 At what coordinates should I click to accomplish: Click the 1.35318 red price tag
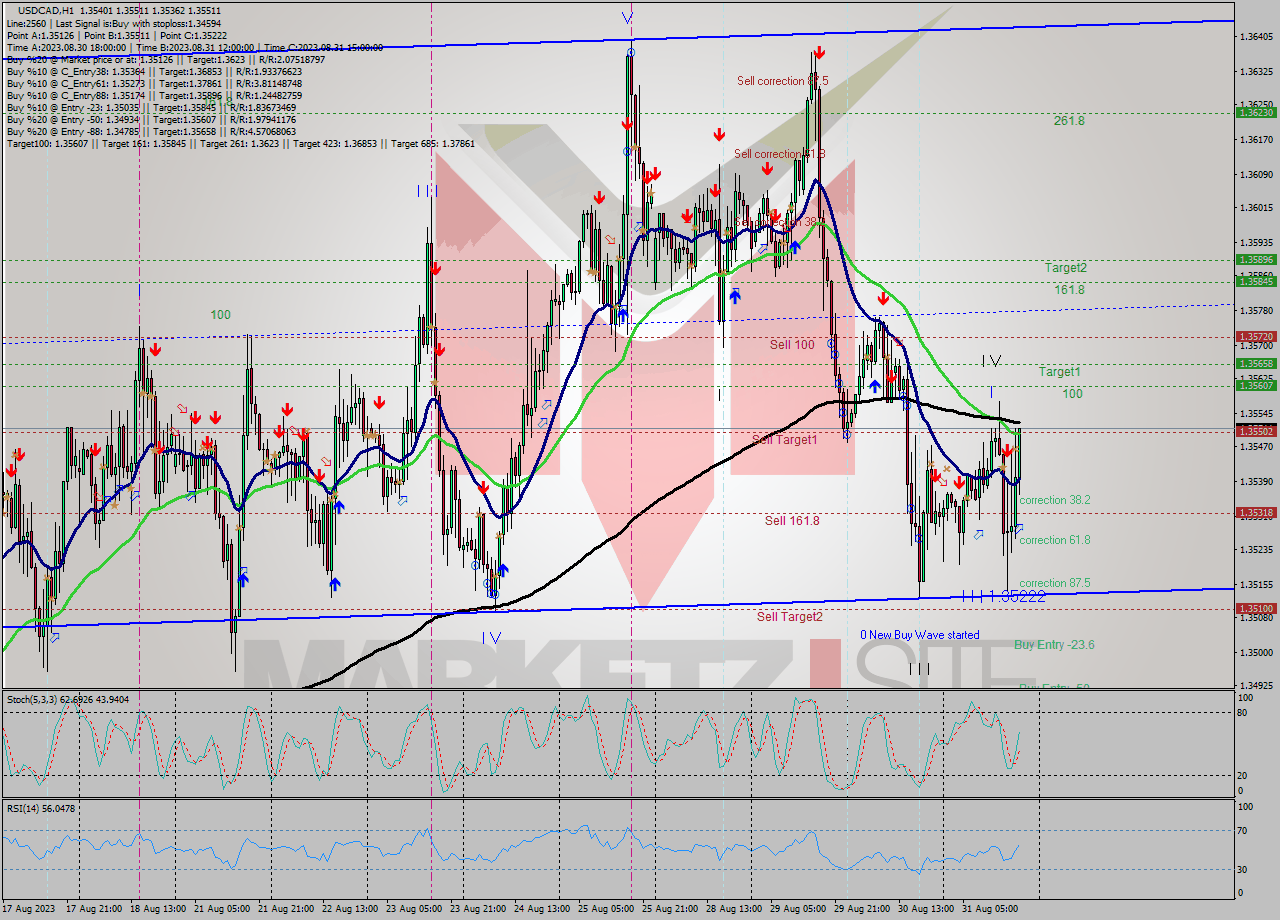pos(1255,513)
